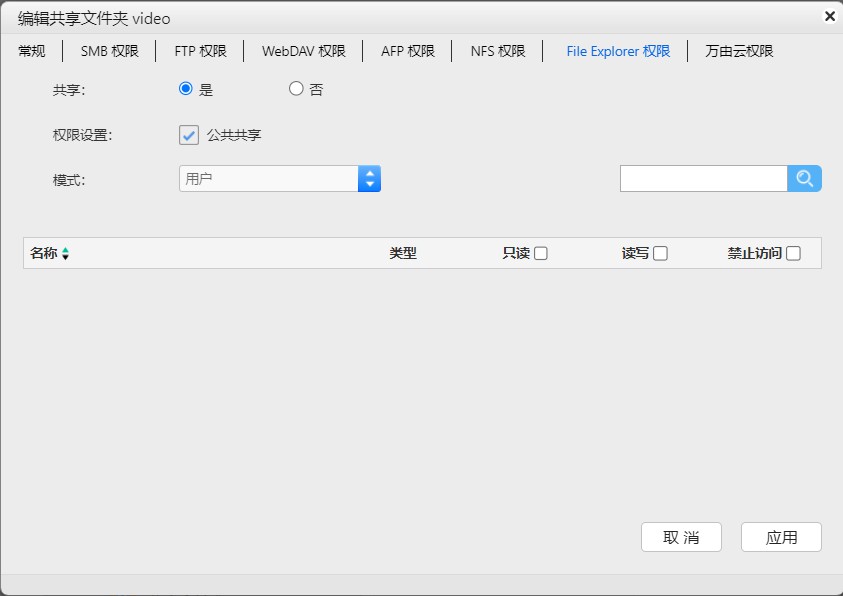843x596 pixels.
Task: Select the 是 radio button for sharing
Action: click(x=185, y=89)
